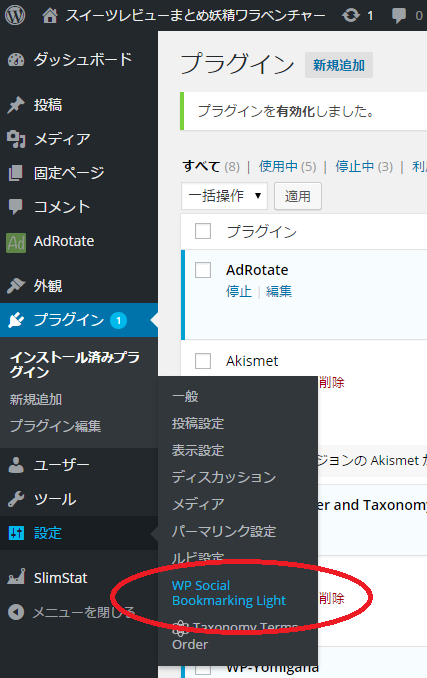Click the 新規追加 button beside title

[339, 65]
